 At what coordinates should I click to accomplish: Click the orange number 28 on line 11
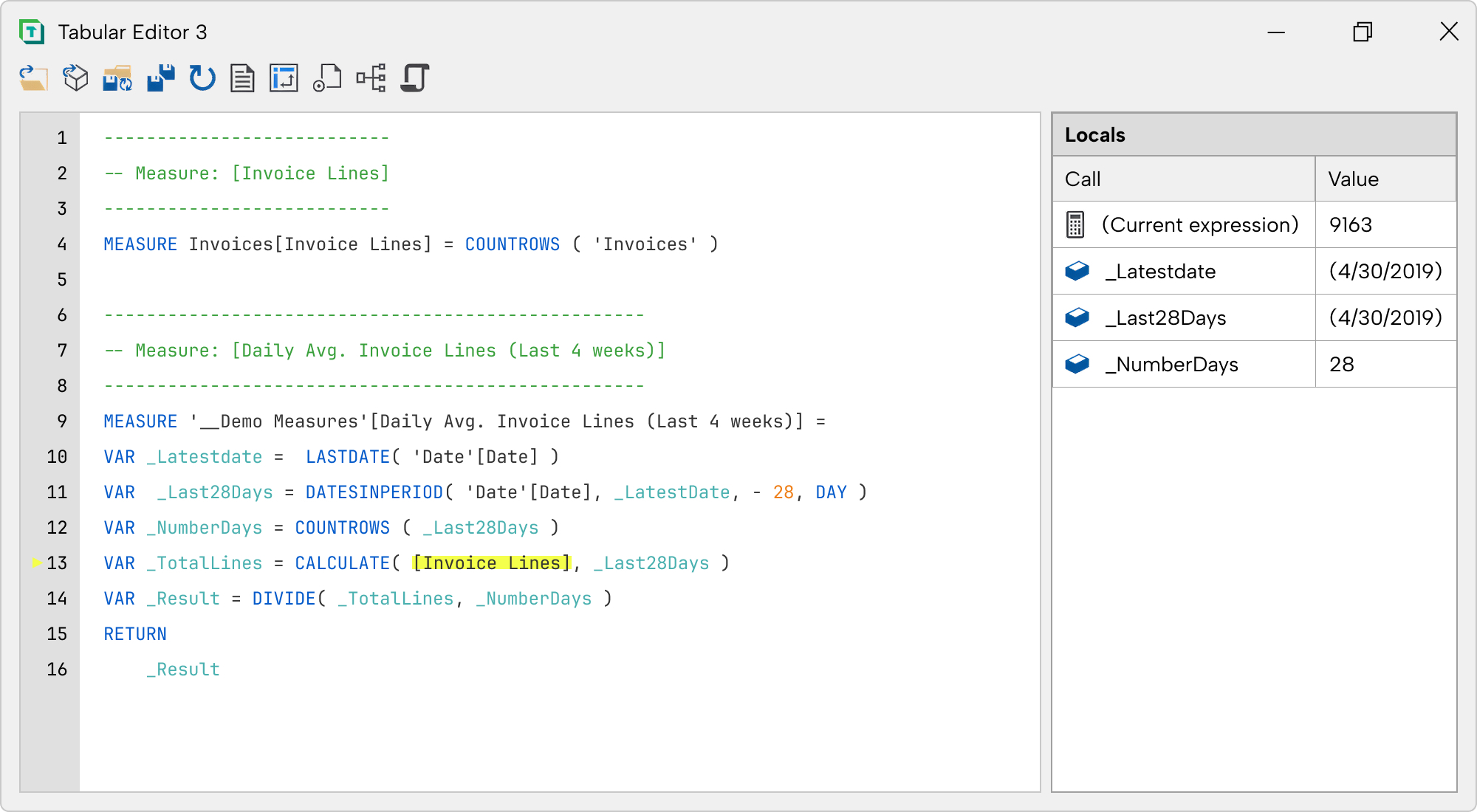click(784, 492)
